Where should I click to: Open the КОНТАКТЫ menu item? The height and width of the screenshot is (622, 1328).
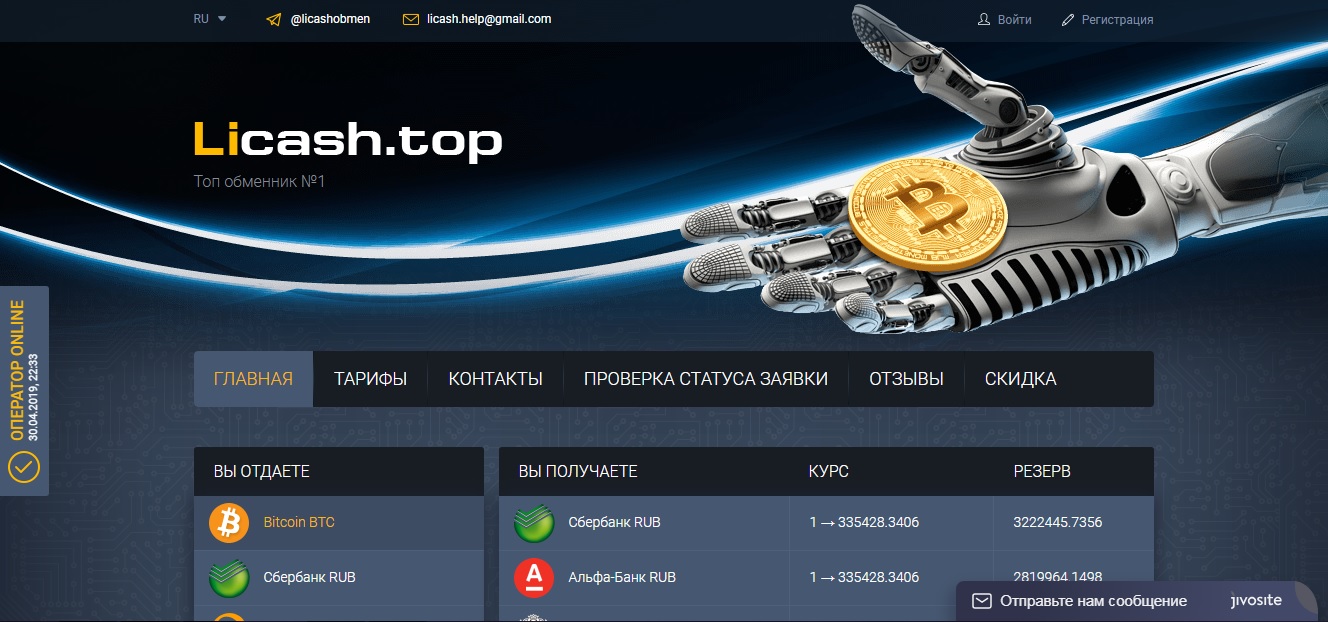point(495,379)
